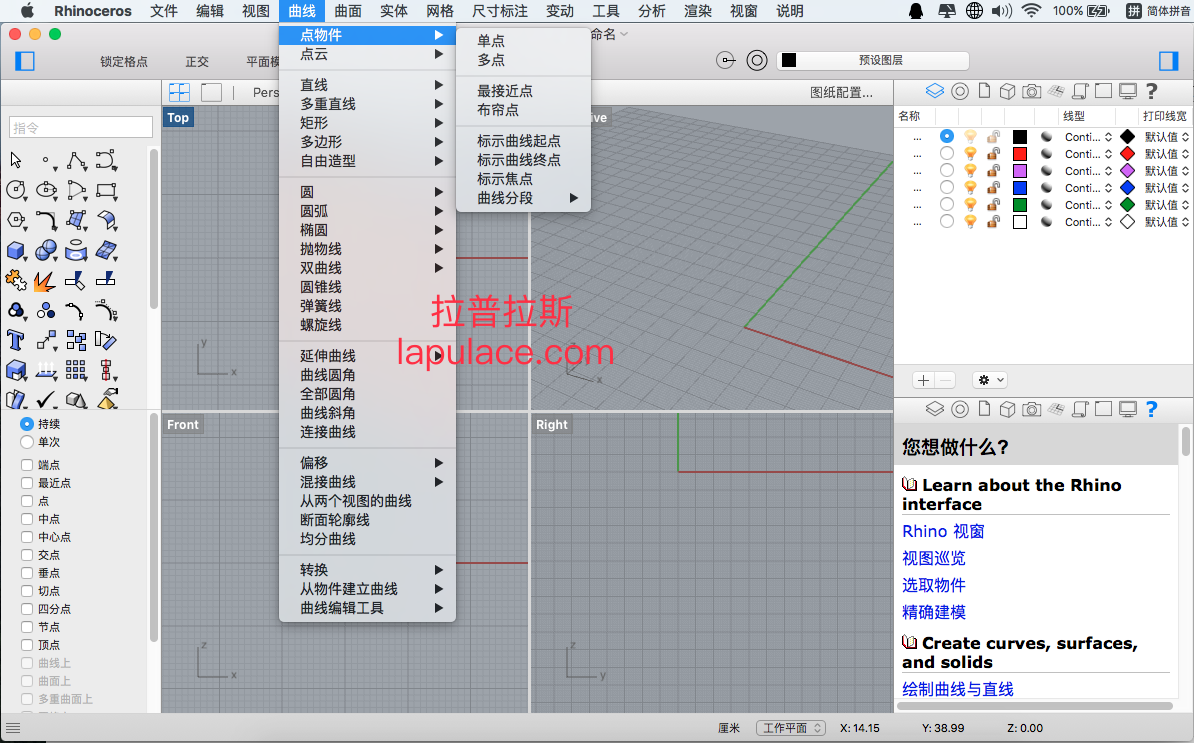Select the Rectangle drawing tool

106,190
